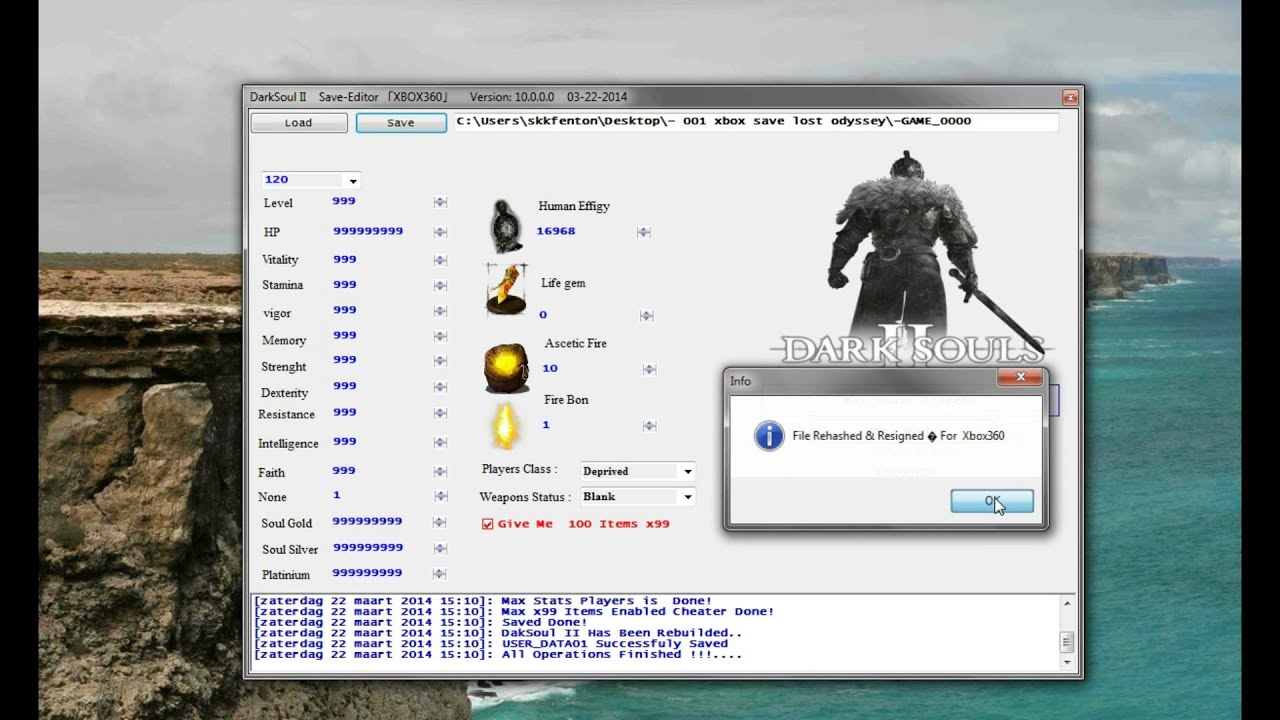Click the Human Effigy value 16968

point(556,231)
